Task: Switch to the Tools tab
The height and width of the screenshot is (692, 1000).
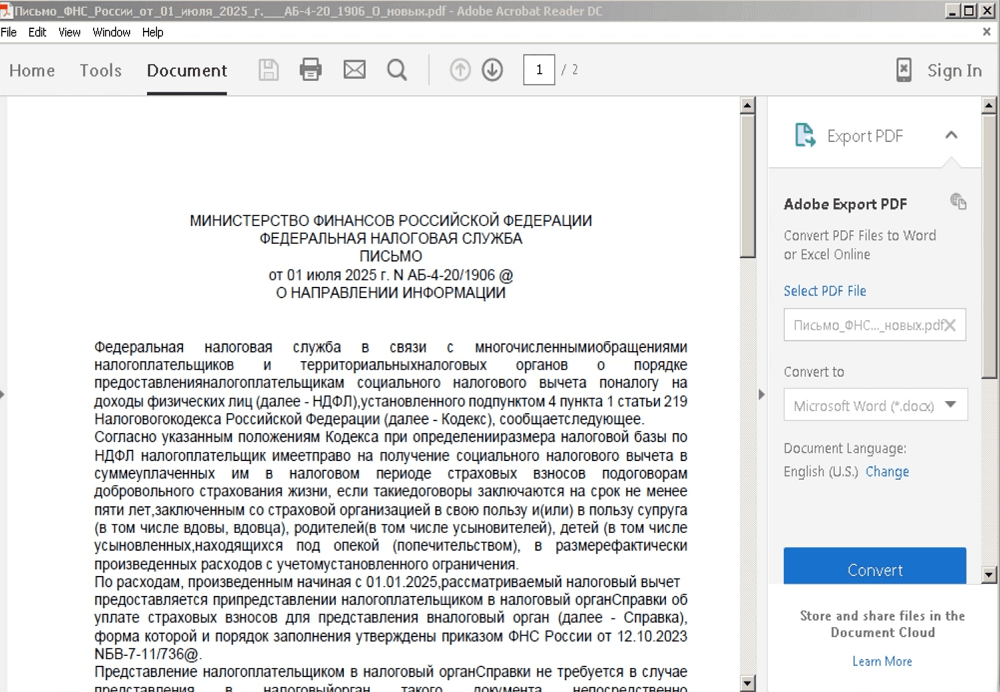Action: pos(100,70)
